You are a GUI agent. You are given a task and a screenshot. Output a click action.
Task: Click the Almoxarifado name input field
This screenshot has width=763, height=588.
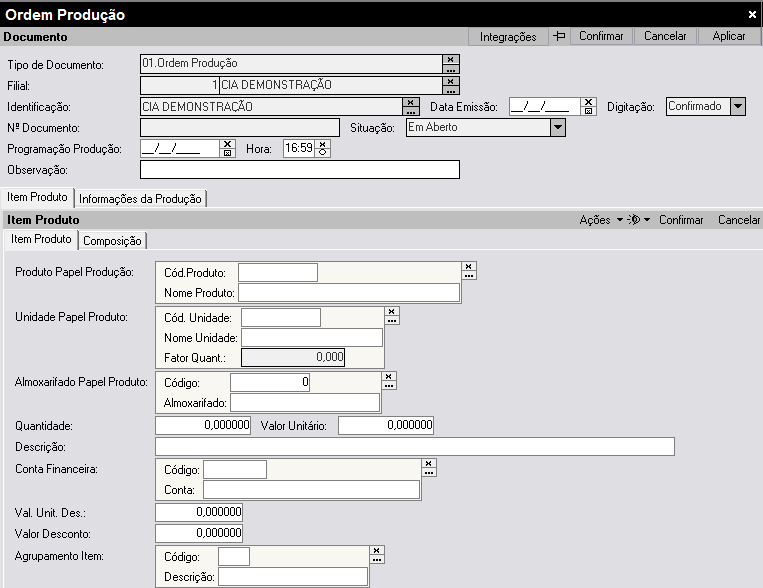(305, 403)
